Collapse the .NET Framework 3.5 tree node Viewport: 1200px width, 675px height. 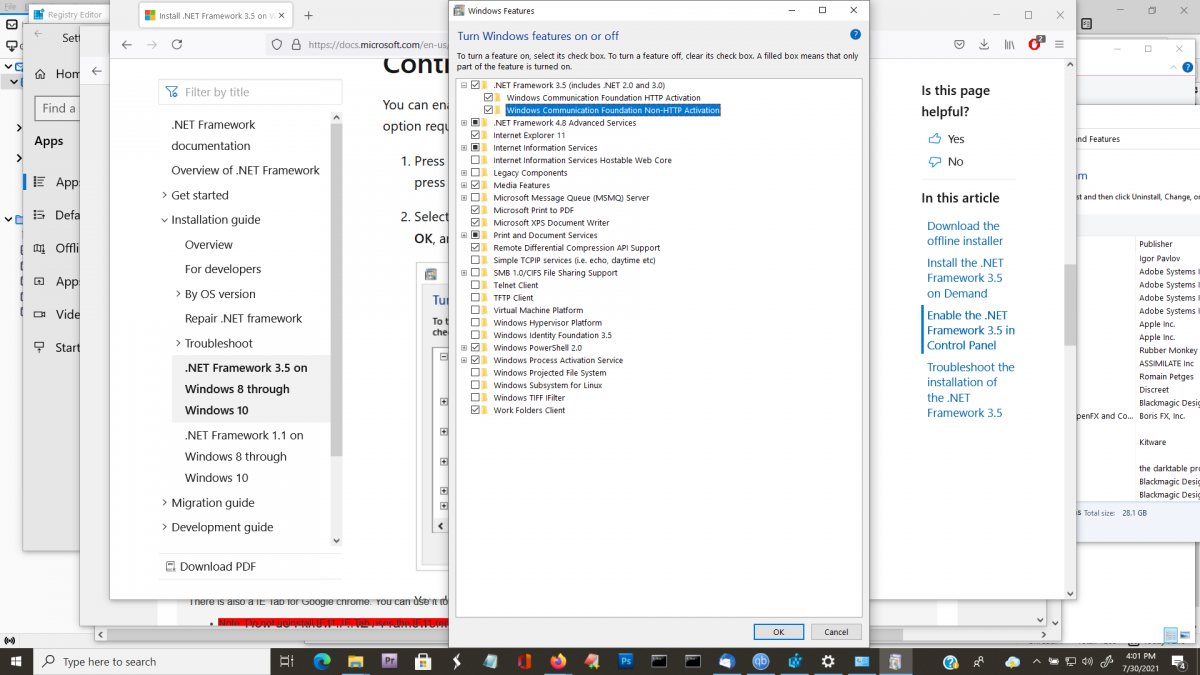pyautogui.click(x=462, y=85)
